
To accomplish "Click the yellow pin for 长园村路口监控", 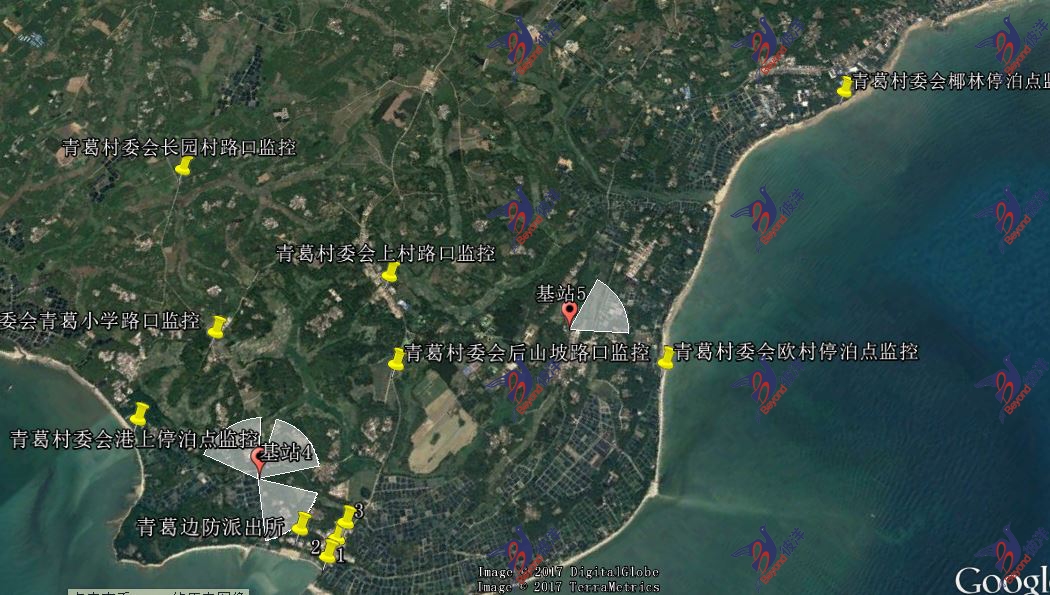I will [x=184, y=166].
